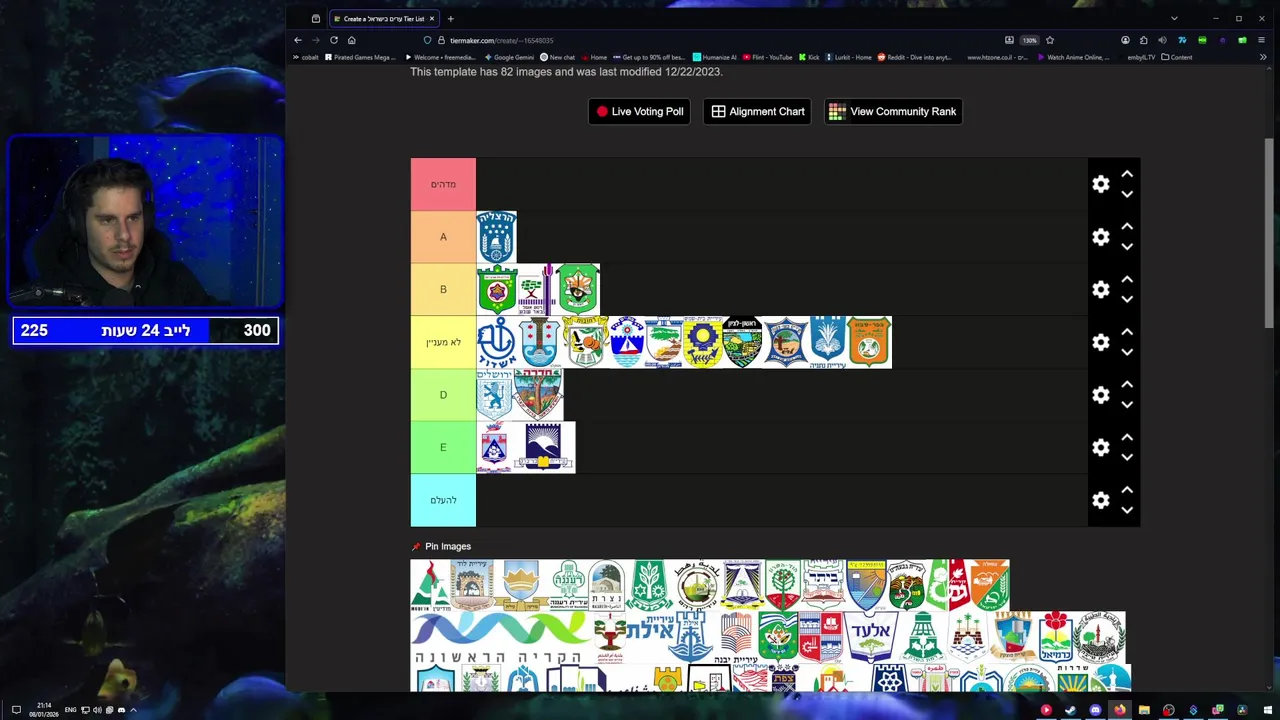The width and height of the screenshot is (1280, 720).
Task: Open the taskbar clock showing 21:14
Action: tap(44, 710)
